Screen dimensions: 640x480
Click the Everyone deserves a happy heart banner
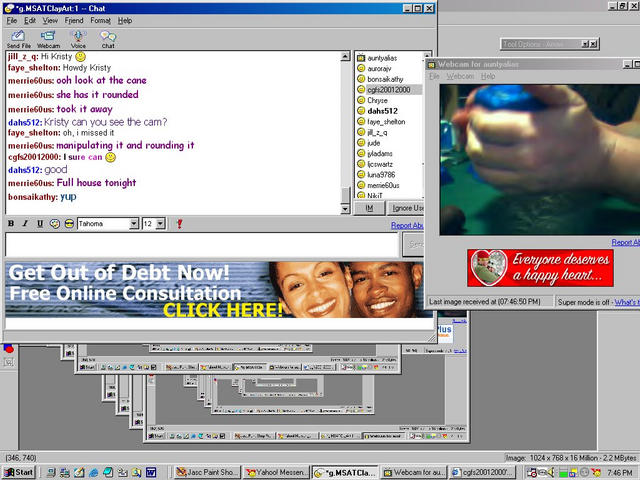click(540, 268)
